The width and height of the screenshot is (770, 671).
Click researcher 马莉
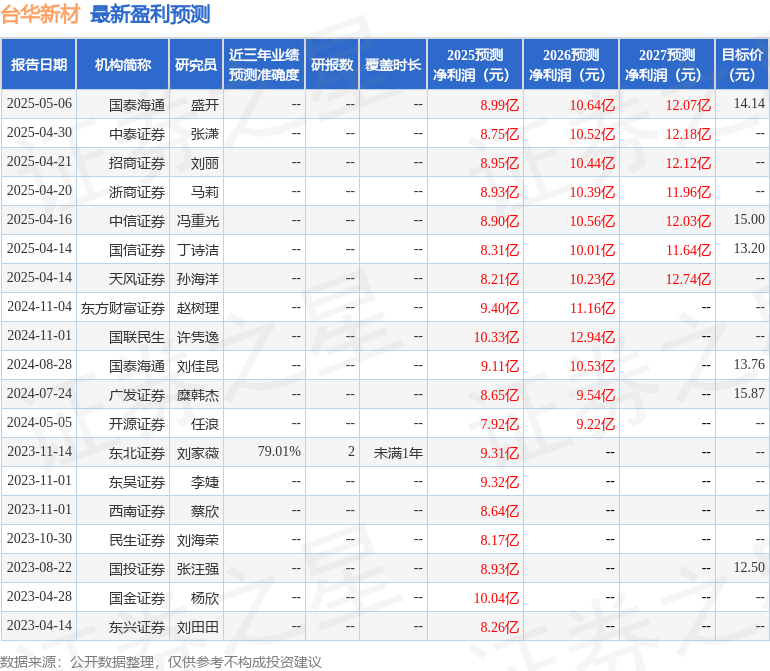[x=205, y=192]
